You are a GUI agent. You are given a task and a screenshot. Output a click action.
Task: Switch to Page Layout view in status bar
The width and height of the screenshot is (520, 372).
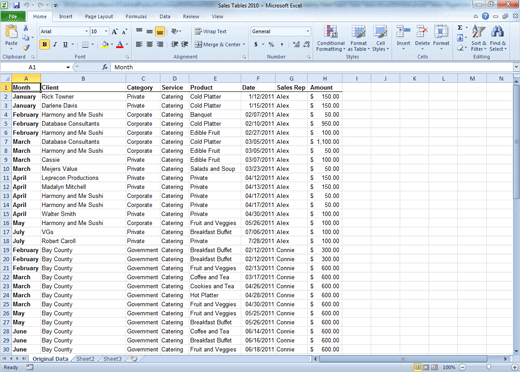(426, 367)
